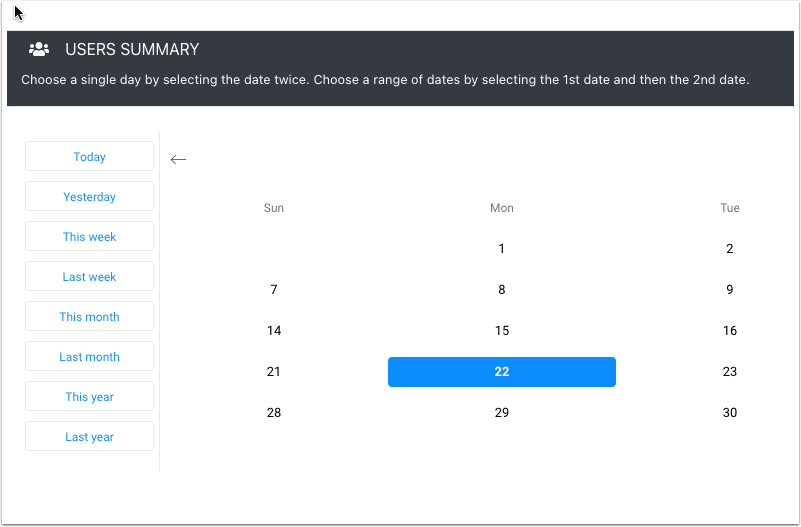Choose the This month range
The width and height of the screenshot is (801, 527).
pos(89,317)
